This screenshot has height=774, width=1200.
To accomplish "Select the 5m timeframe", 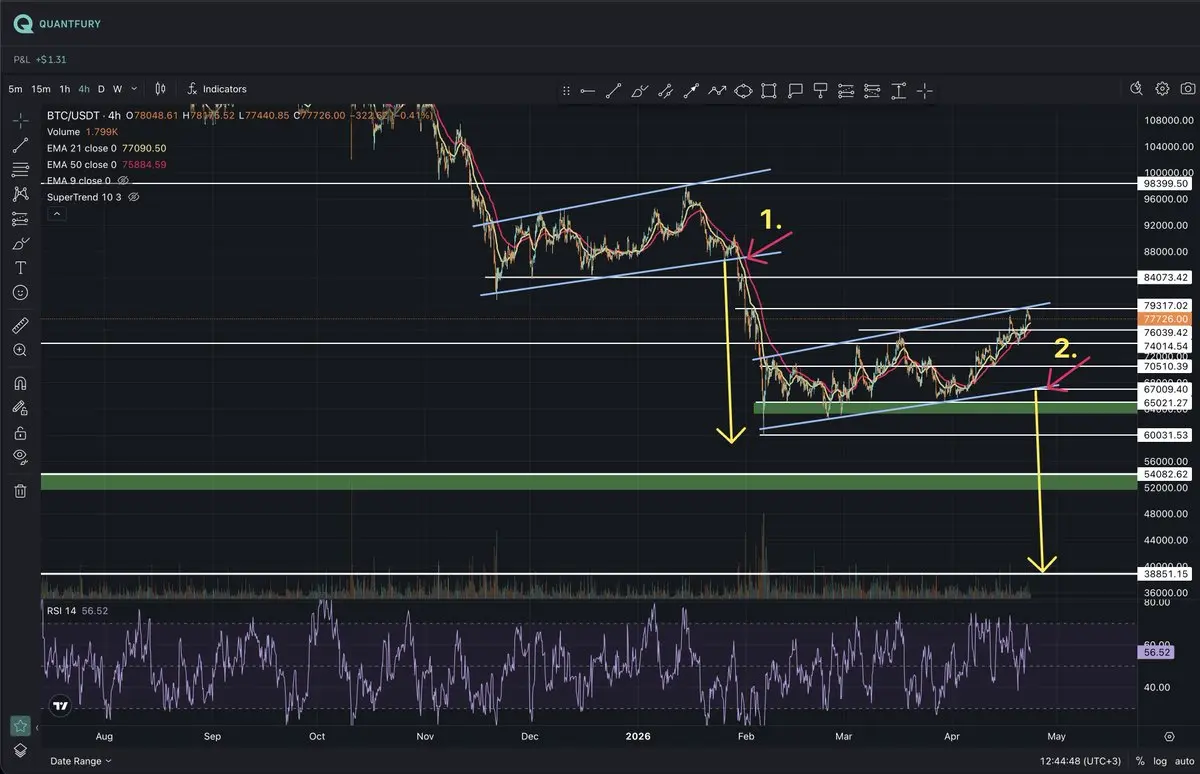I will [15, 89].
